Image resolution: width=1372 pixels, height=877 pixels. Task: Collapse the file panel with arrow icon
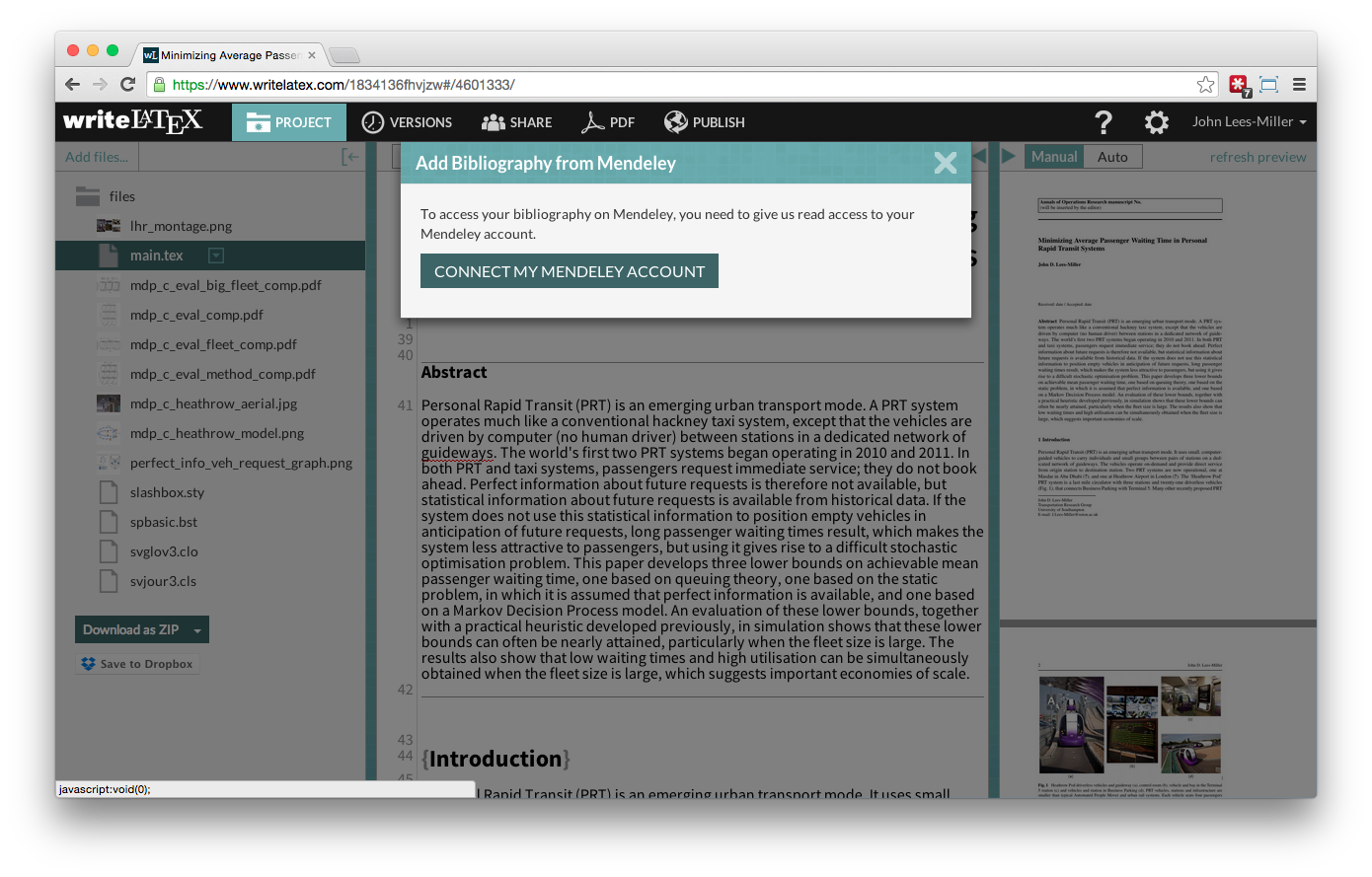(349, 157)
